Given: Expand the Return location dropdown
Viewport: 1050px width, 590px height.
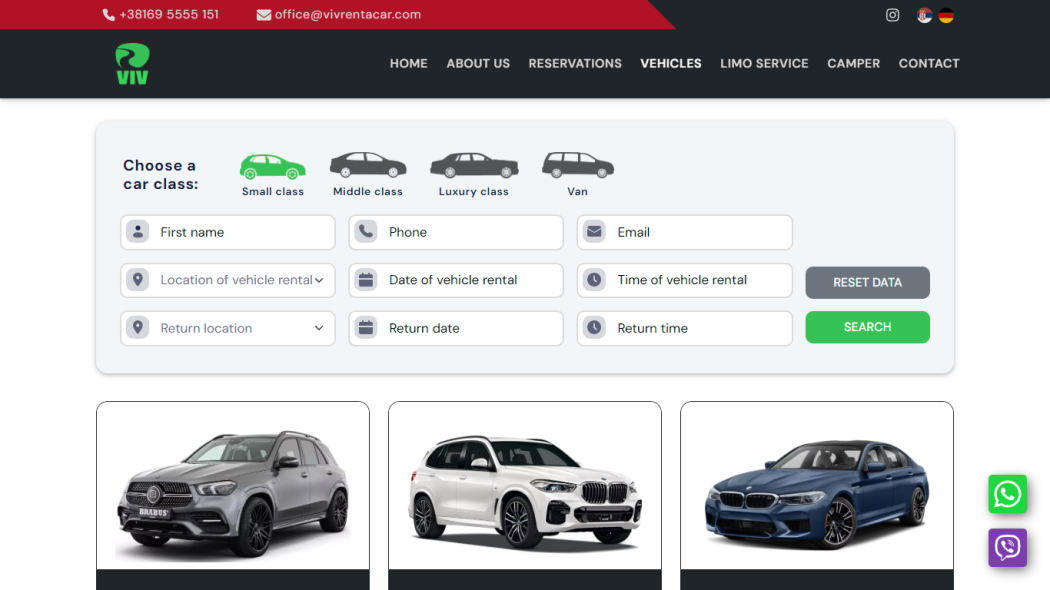Looking at the screenshot, I should click(x=227, y=328).
